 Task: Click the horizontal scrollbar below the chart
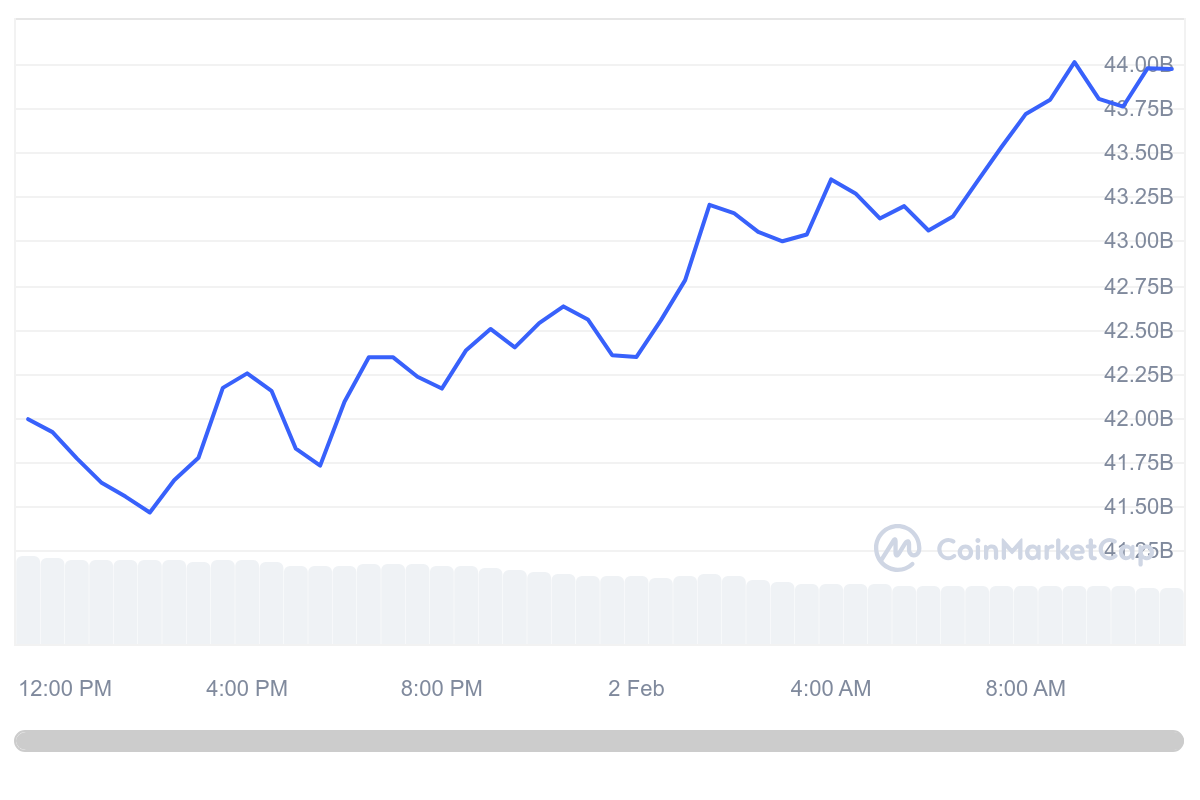click(598, 741)
